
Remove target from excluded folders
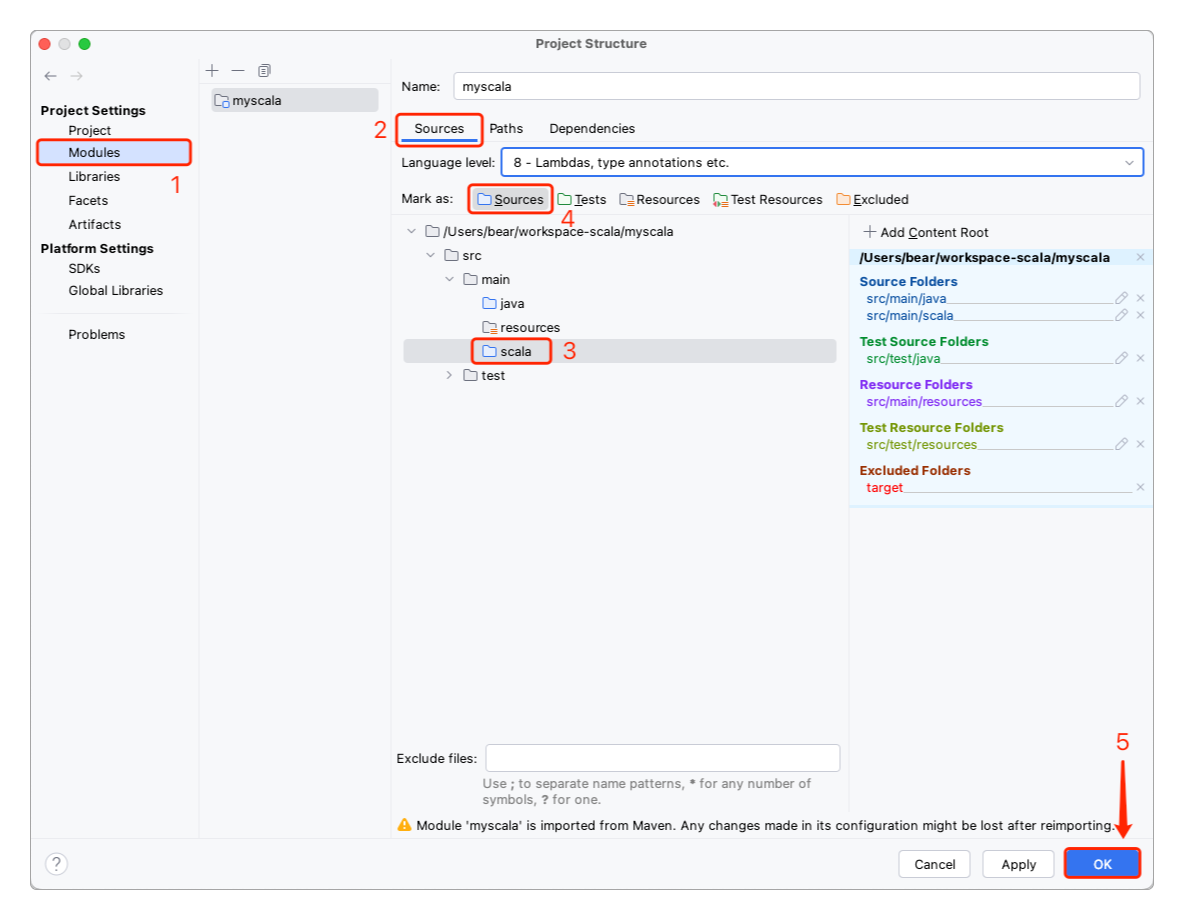pyautogui.click(x=1140, y=487)
